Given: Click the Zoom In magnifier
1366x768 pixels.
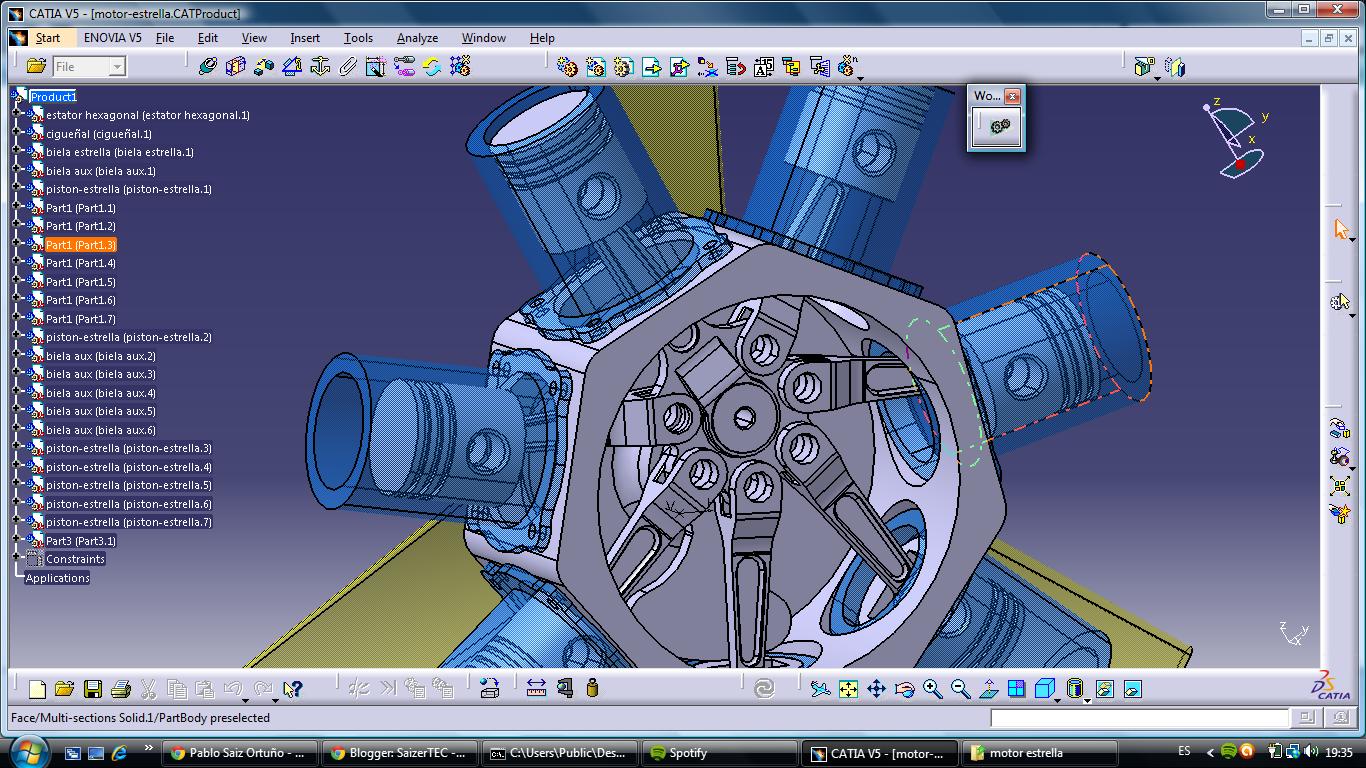Looking at the screenshot, I should click(x=932, y=688).
